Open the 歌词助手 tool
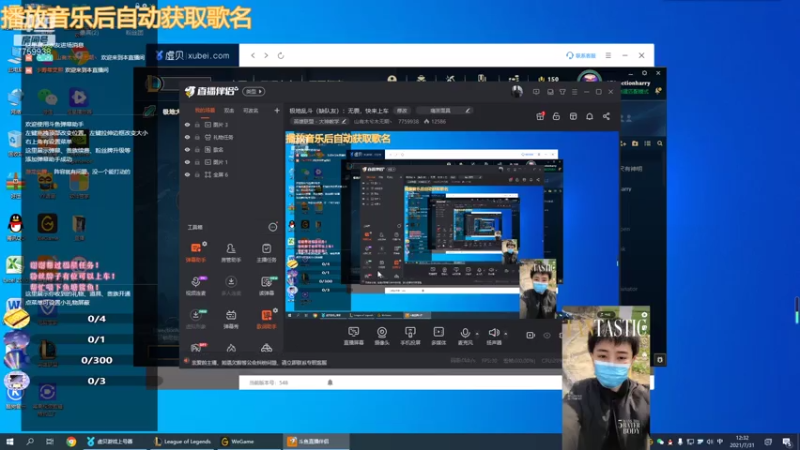 (266, 319)
